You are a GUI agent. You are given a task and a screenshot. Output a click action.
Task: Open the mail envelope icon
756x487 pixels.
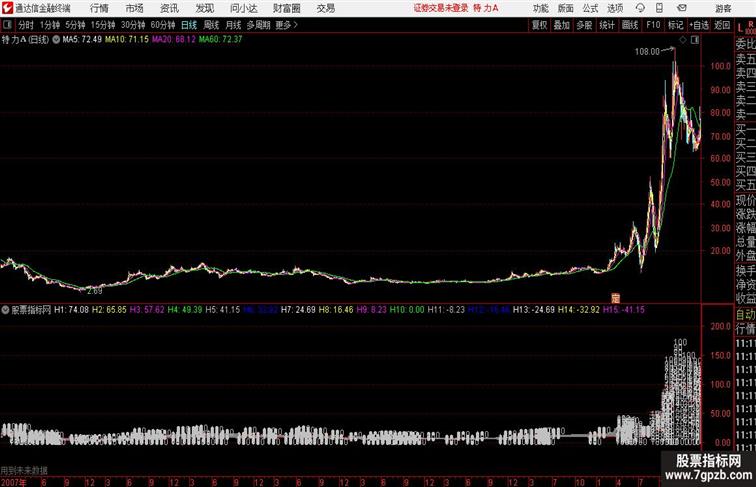[x=682, y=8]
